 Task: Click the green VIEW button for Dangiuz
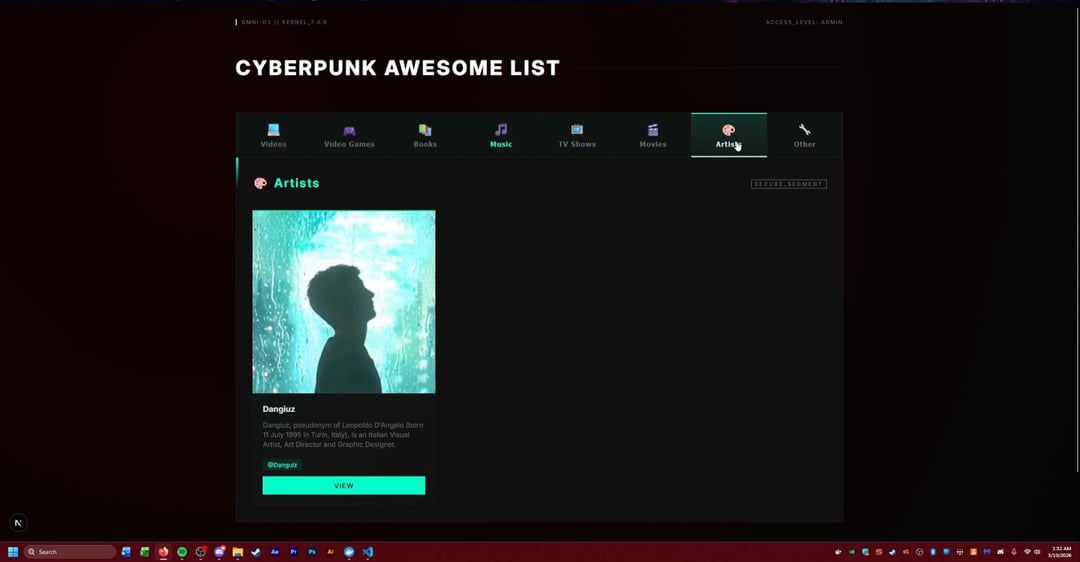[x=343, y=485]
